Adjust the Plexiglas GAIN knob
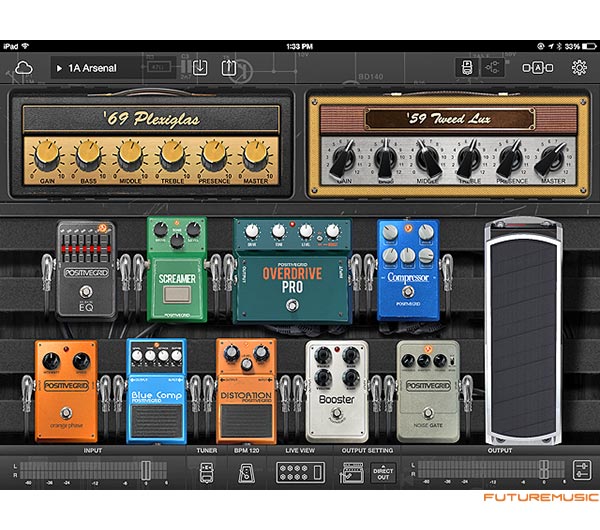 click(47, 155)
